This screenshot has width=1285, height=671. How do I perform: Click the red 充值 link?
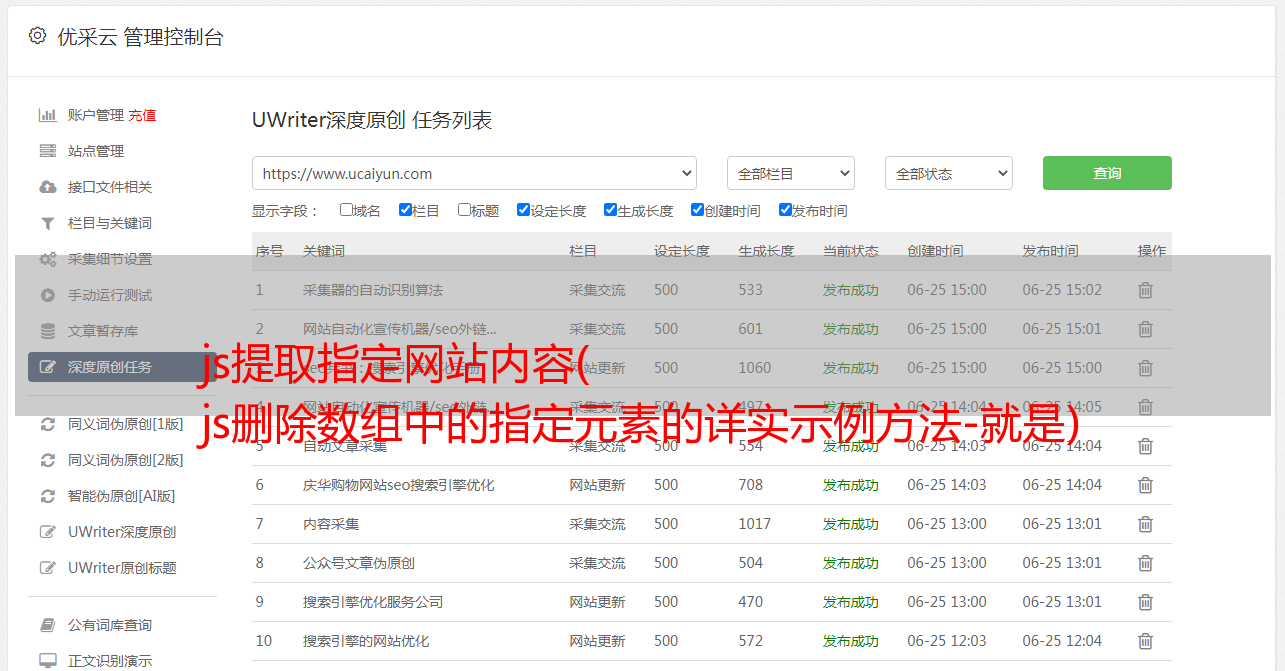click(142, 115)
